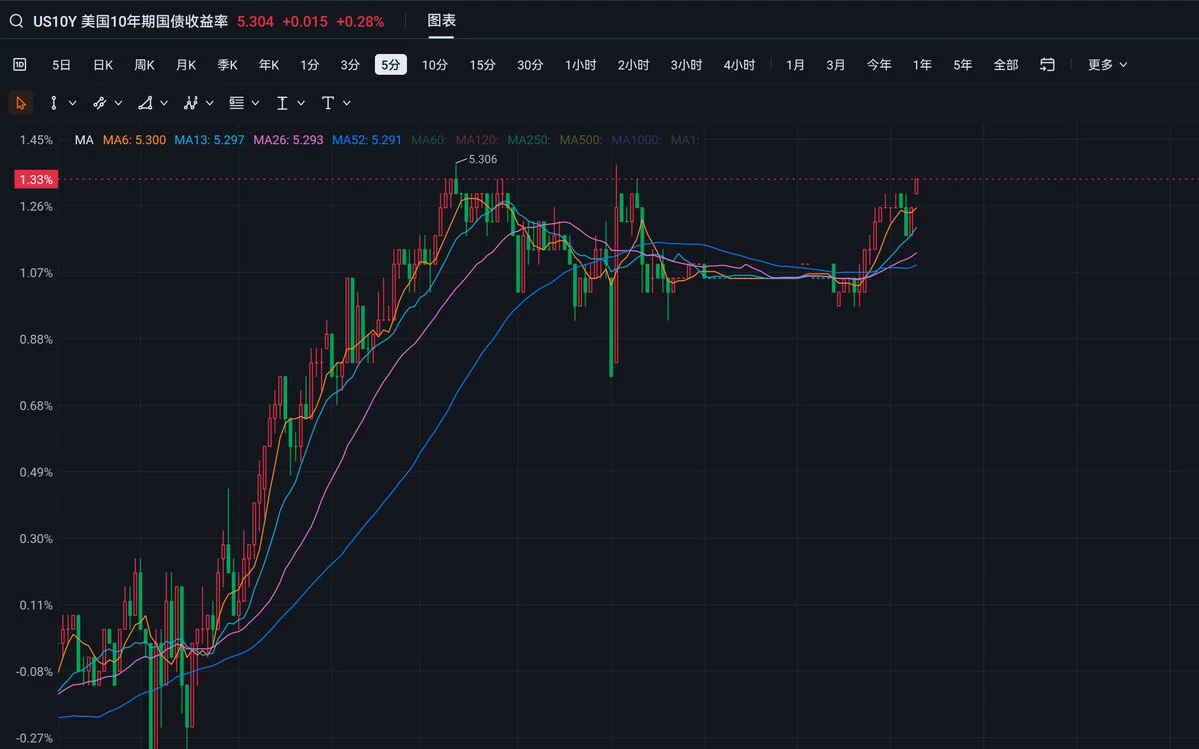Select the vertical line drawing tool
Viewport: 1199px width, 749px height.
pyautogui.click(x=54, y=103)
